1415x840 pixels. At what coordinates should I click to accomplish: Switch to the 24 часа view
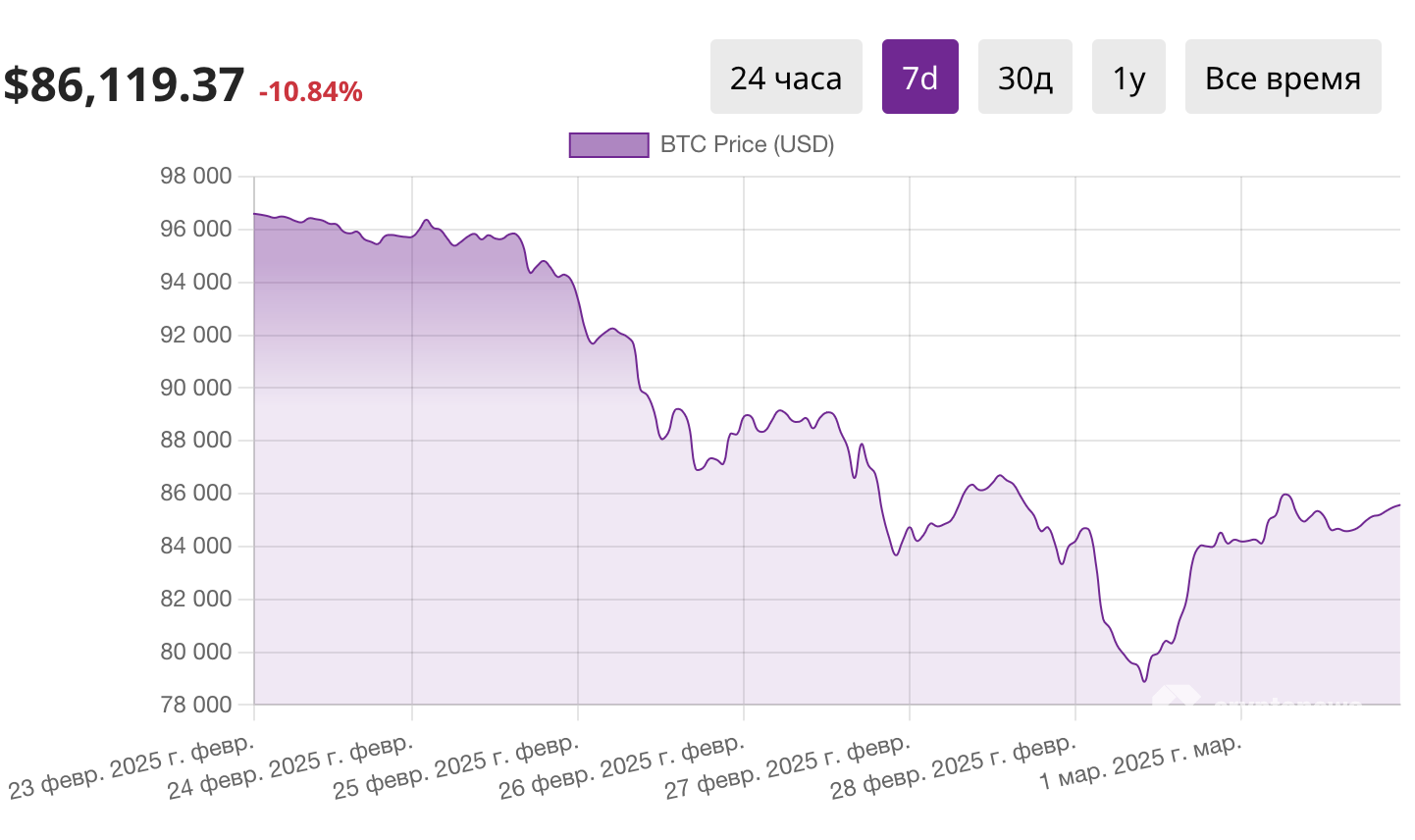click(x=785, y=76)
